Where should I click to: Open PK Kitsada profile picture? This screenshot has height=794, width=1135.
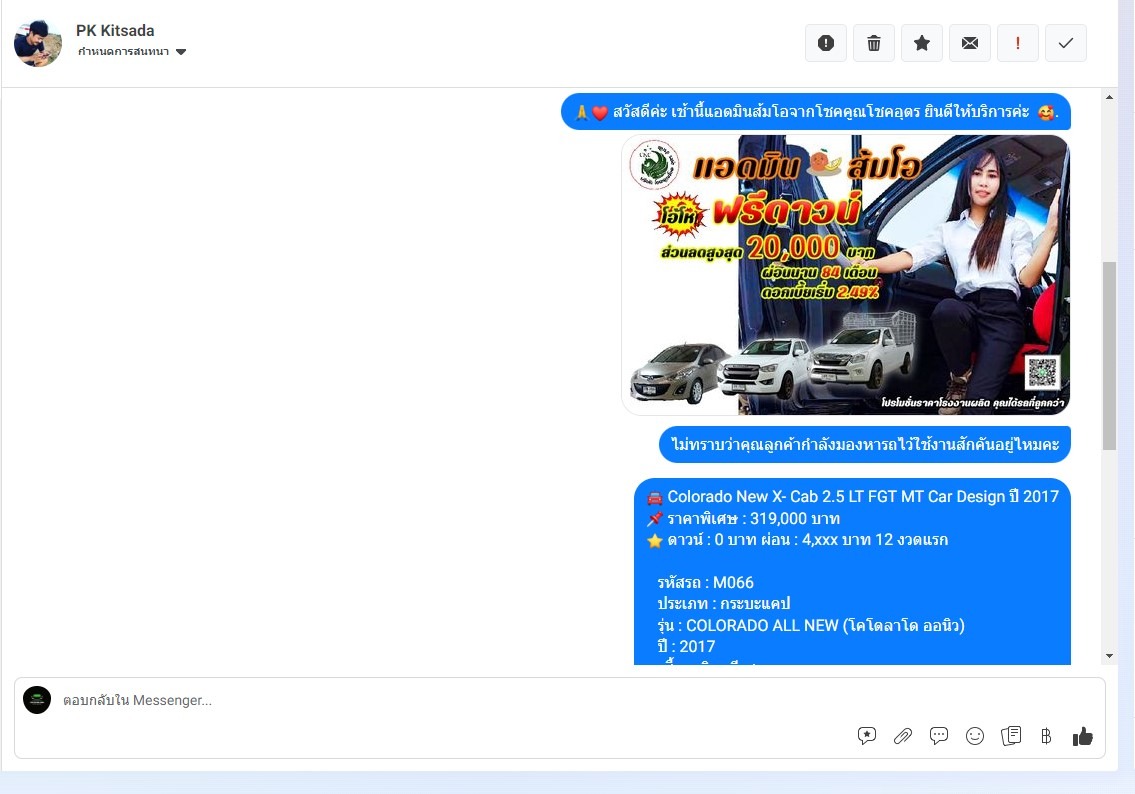point(38,43)
